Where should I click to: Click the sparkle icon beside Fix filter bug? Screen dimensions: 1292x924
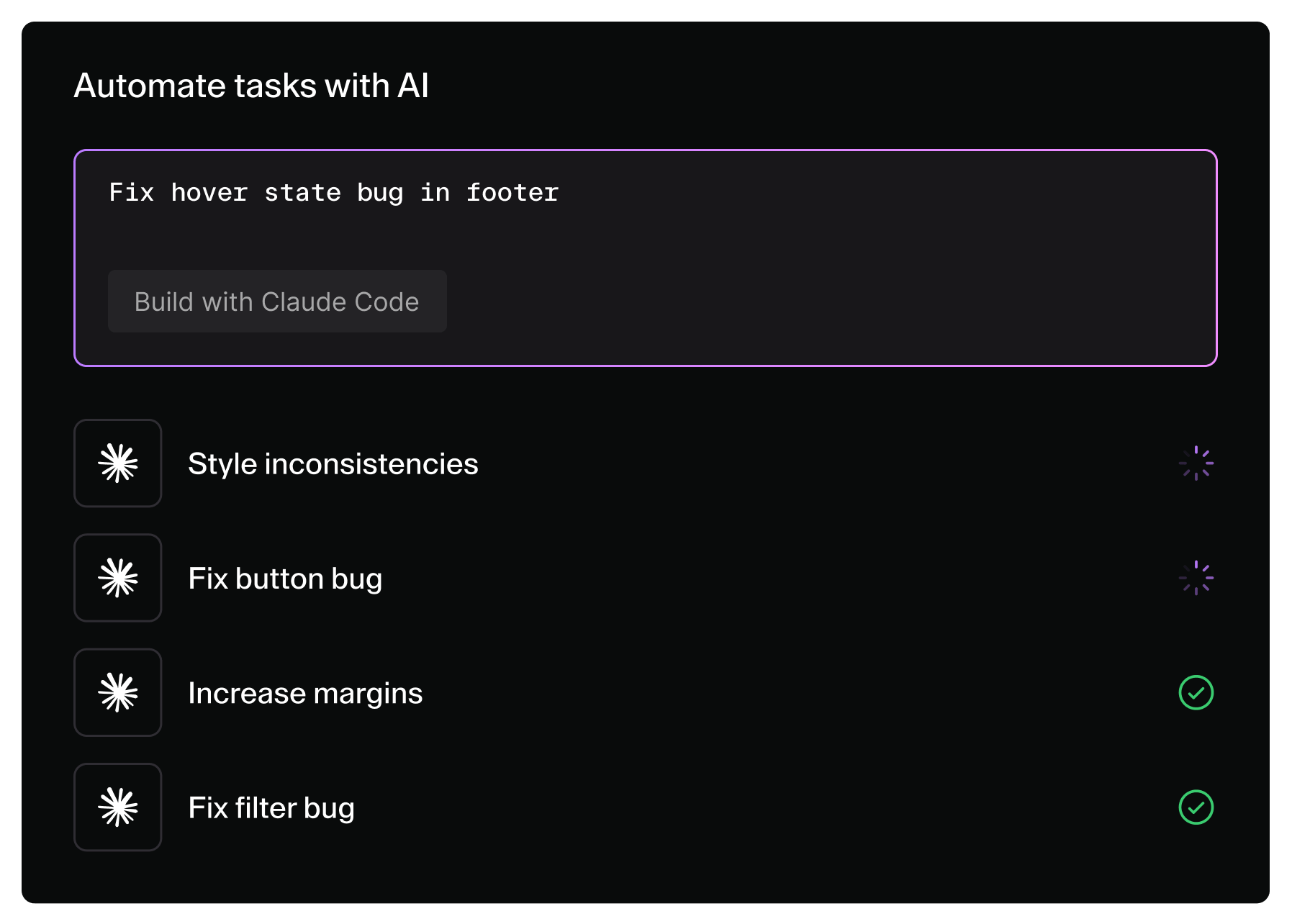(x=117, y=807)
